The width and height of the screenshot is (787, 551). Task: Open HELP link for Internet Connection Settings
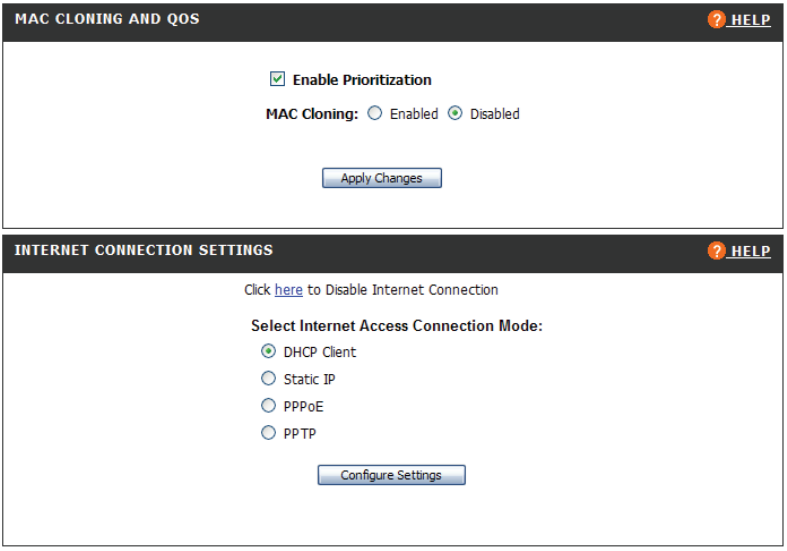coord(750,251)
